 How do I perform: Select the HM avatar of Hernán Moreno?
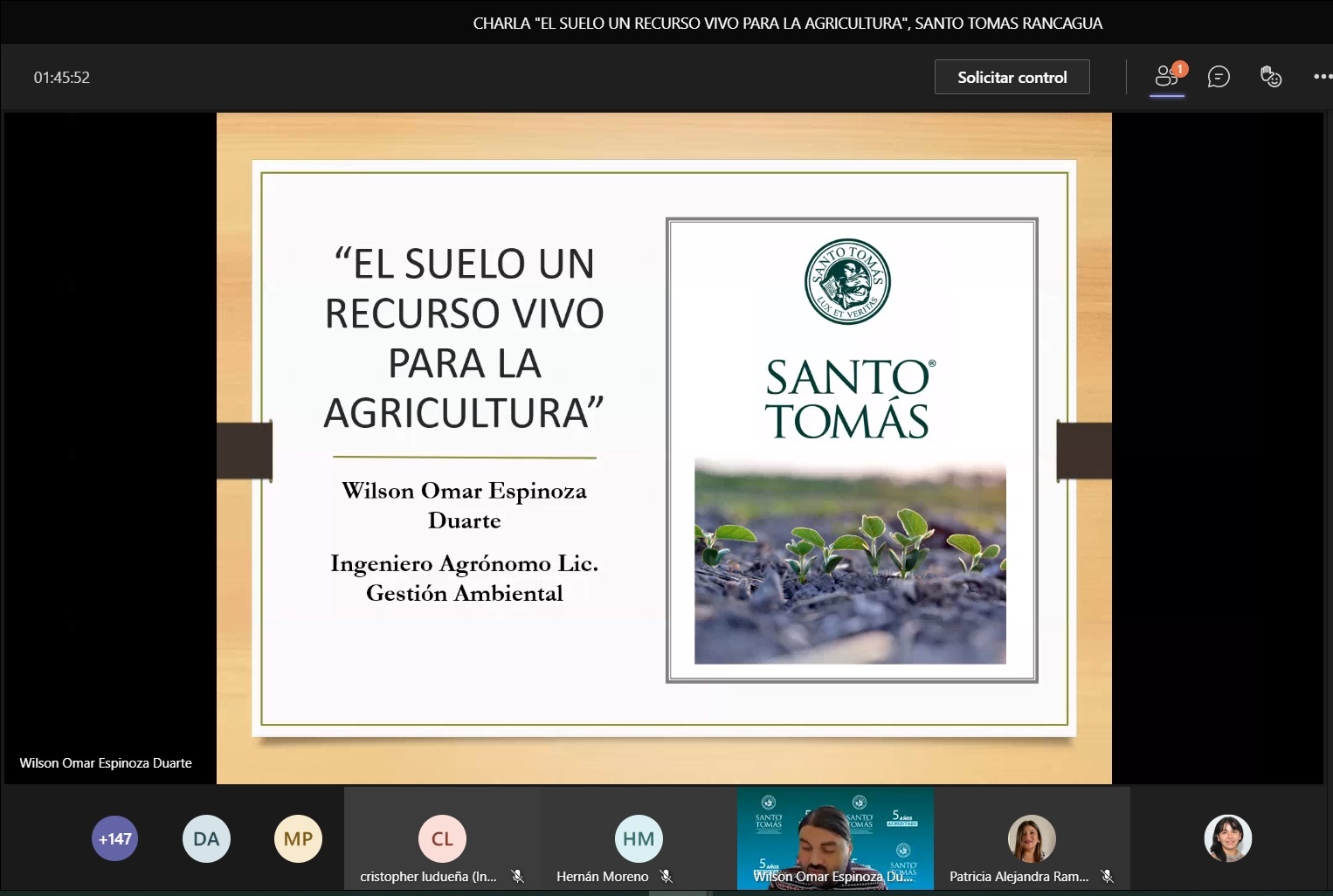[639, 838]
